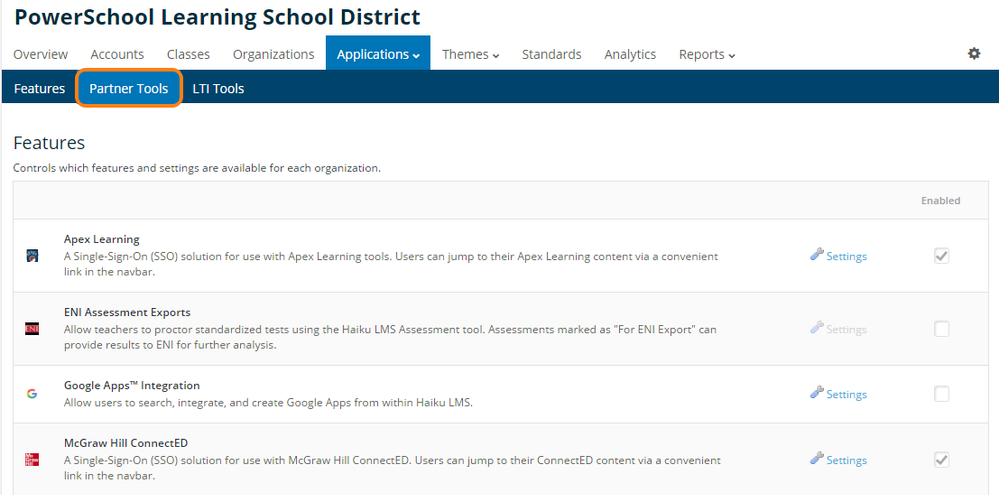Go to the Analytics menu item
The width and height of the screenshot is (999, 495).
pyautogui.click(x=630, y=54)
